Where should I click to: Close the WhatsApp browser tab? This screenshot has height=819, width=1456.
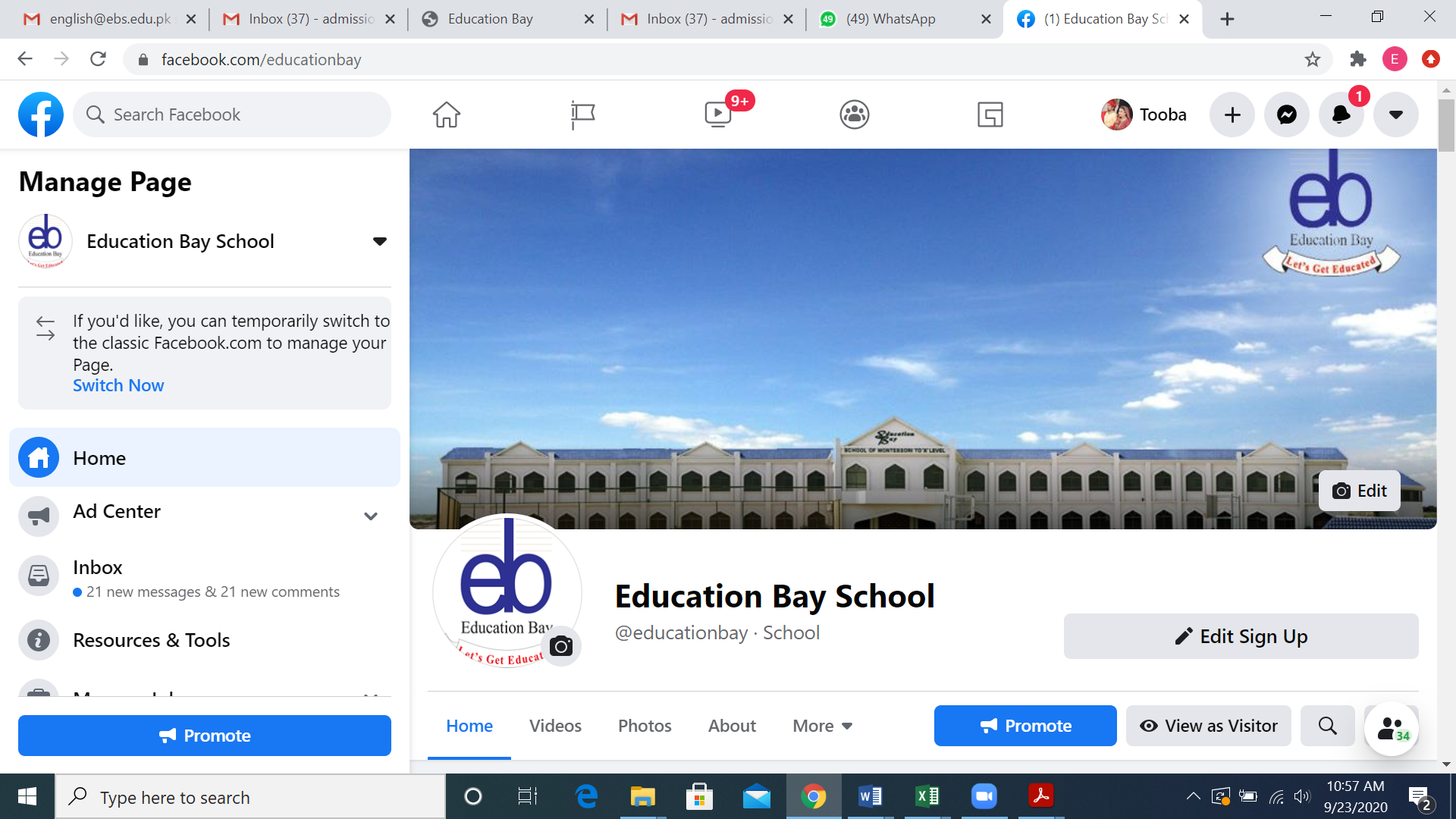point(986,19)
